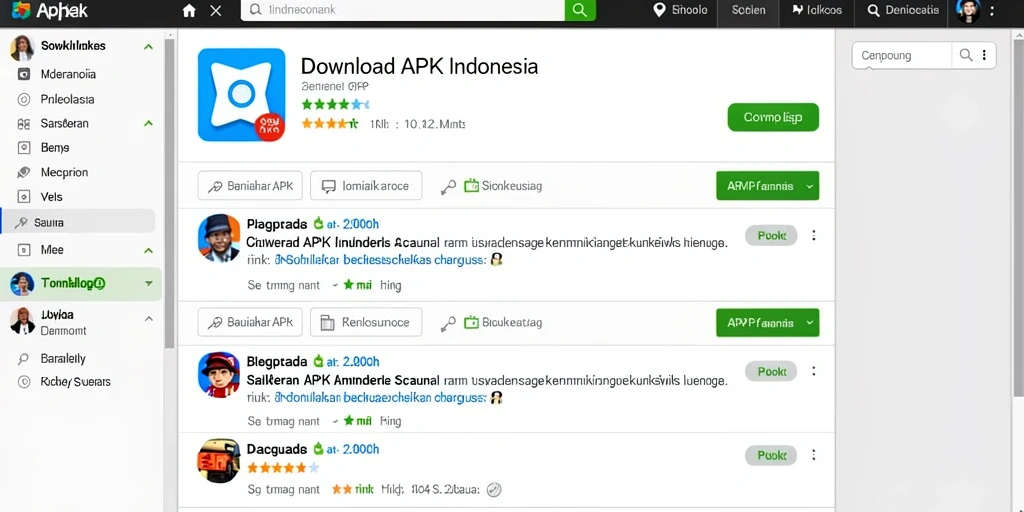Image resolution: width=1024 pixels, height=512 pixels.
Task: Click the Plagptads reviewer avatar
Action: [x=219, y=238]
